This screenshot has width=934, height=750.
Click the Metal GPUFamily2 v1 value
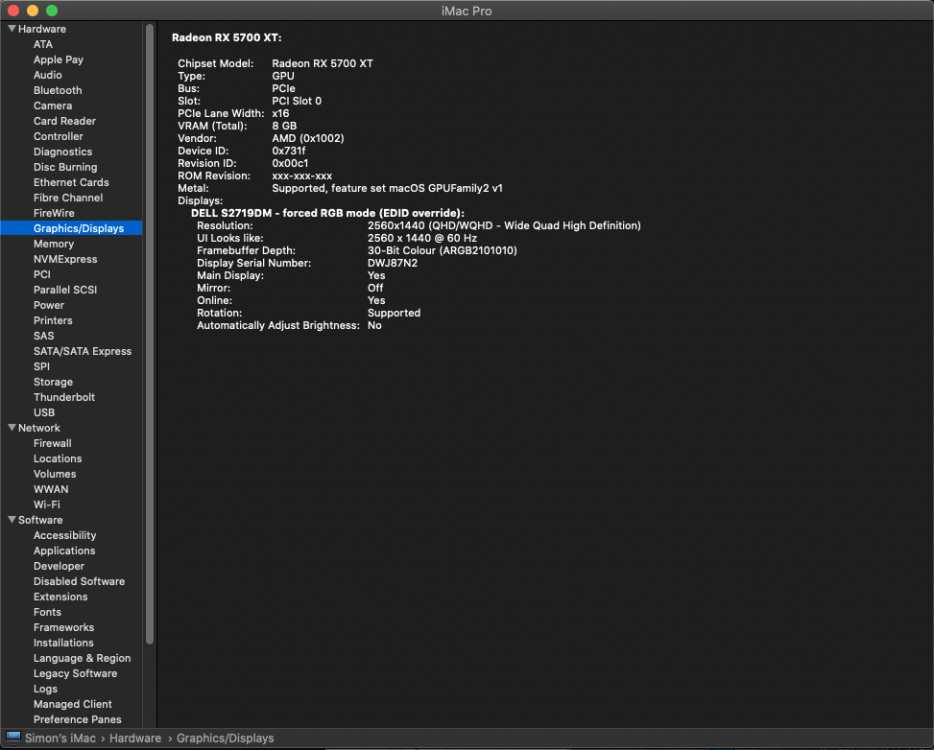click(387, 188)
